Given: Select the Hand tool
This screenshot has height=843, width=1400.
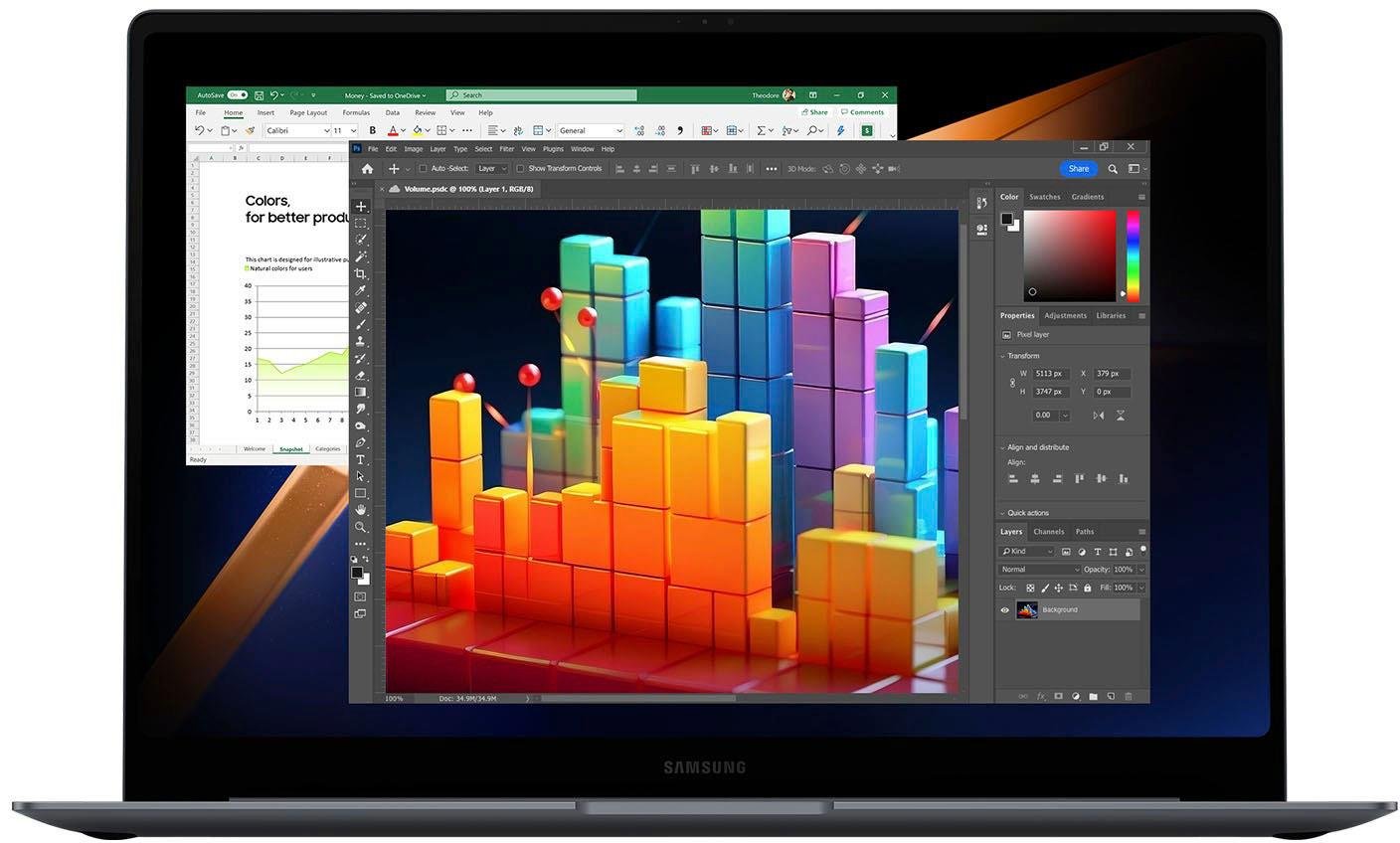Looking at the screenshot, I should [x=361, y=510].
